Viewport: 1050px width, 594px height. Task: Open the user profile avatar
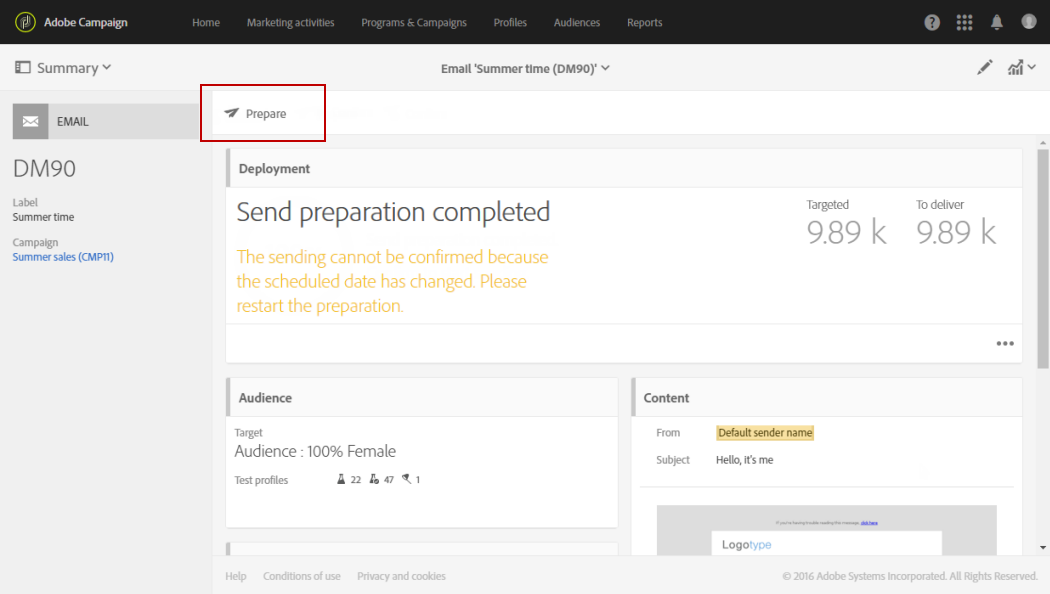(x=1029, y=22)
